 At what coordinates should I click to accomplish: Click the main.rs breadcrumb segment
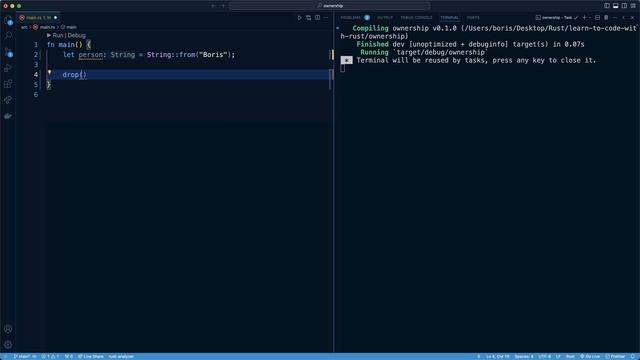pyautogui.click(x=44, y=27)
